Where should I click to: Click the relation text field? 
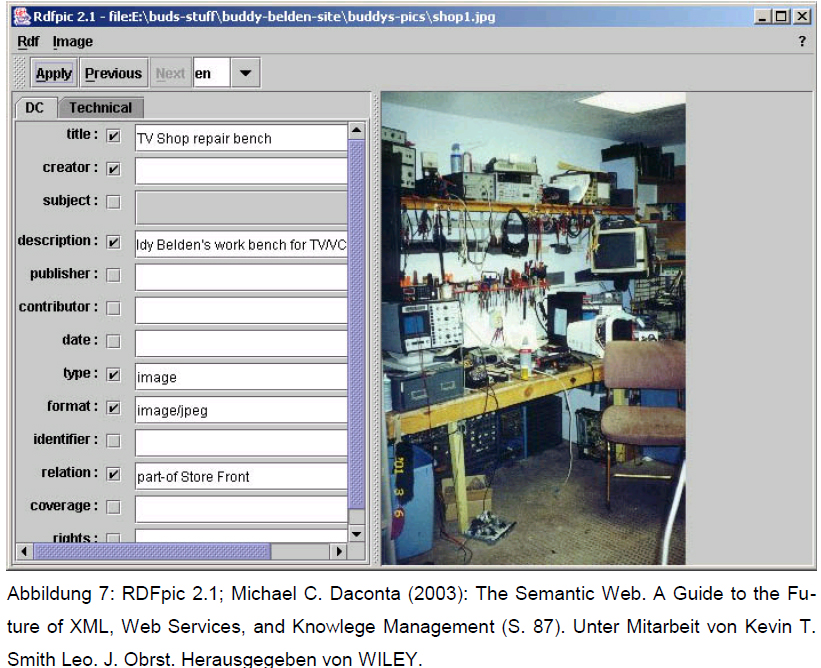coord(240,477)
